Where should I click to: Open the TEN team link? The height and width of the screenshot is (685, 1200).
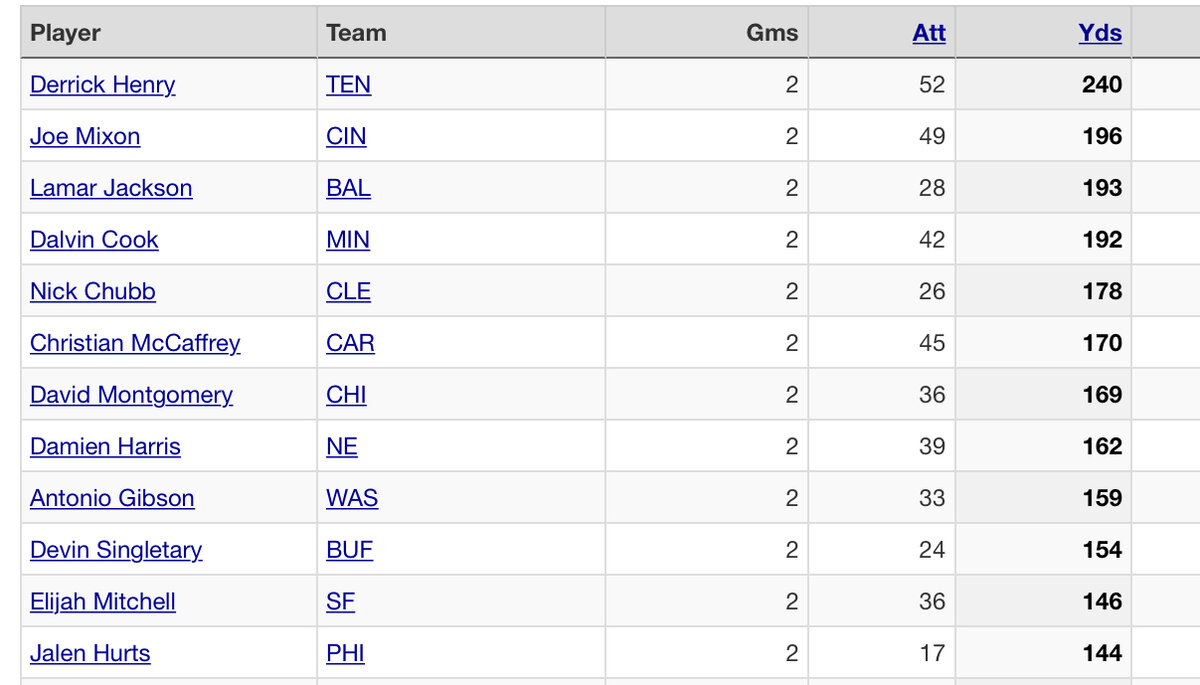[x=348, y=85]
